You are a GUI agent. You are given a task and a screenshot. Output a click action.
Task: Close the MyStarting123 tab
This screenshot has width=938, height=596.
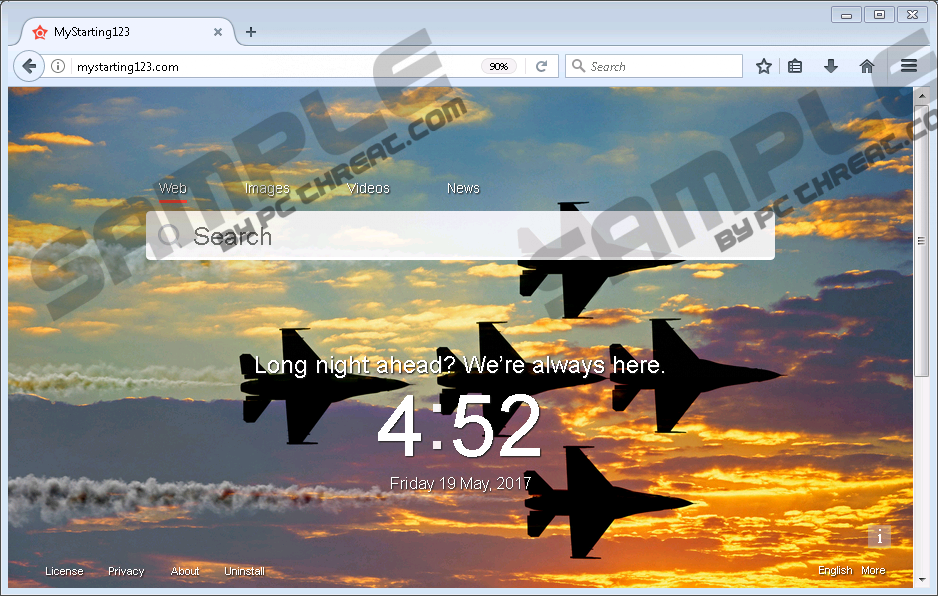click(x=218, y=32)
